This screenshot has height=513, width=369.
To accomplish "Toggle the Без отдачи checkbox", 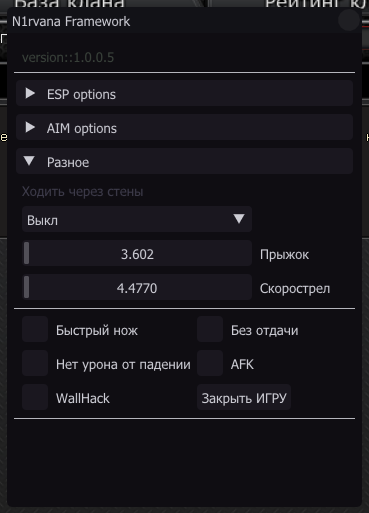I will [x=210, y=329].
